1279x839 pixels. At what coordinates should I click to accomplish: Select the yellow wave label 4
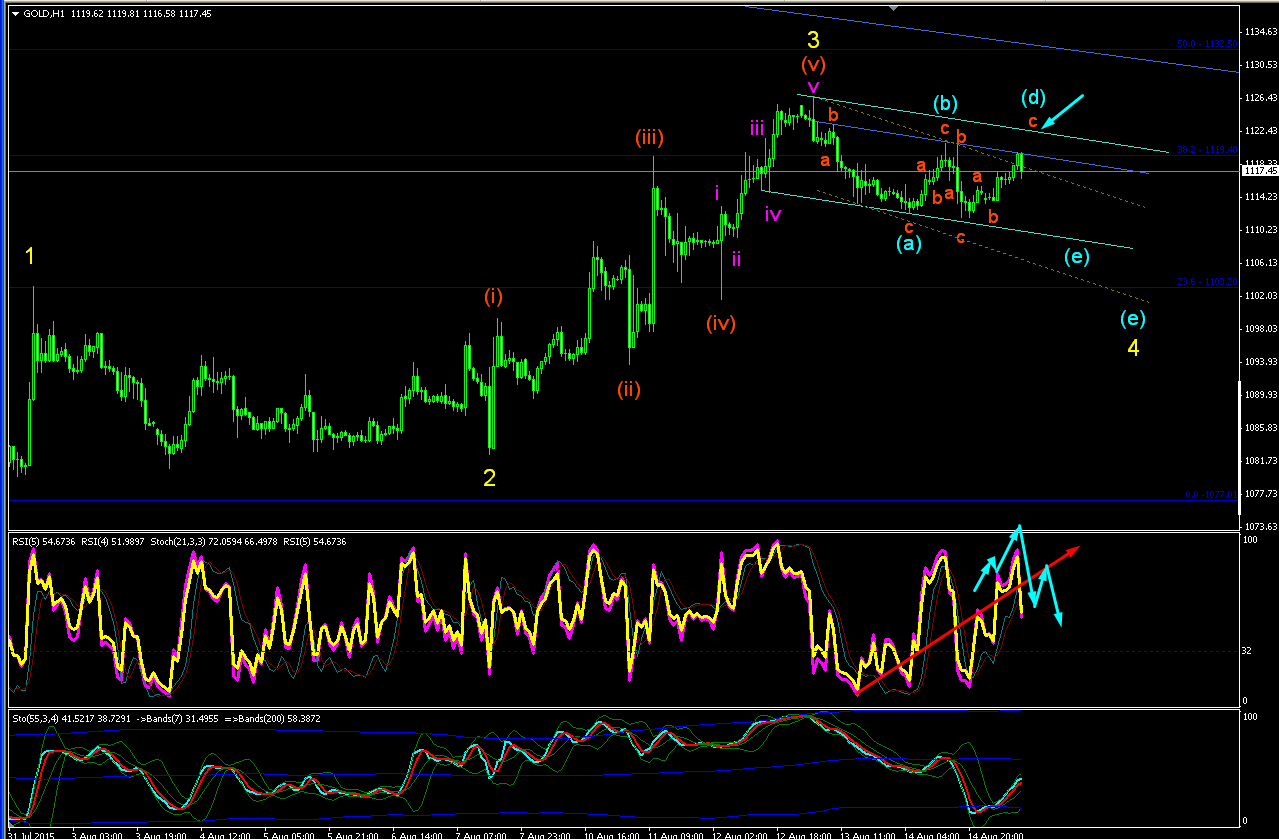[x=1133, y=348]
